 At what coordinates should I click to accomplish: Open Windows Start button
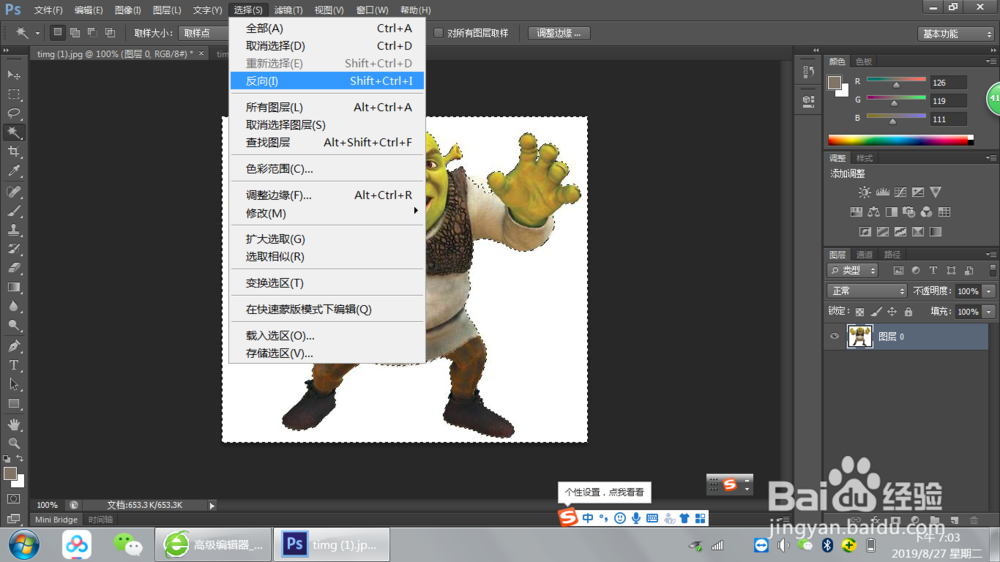tap(24, 545)
